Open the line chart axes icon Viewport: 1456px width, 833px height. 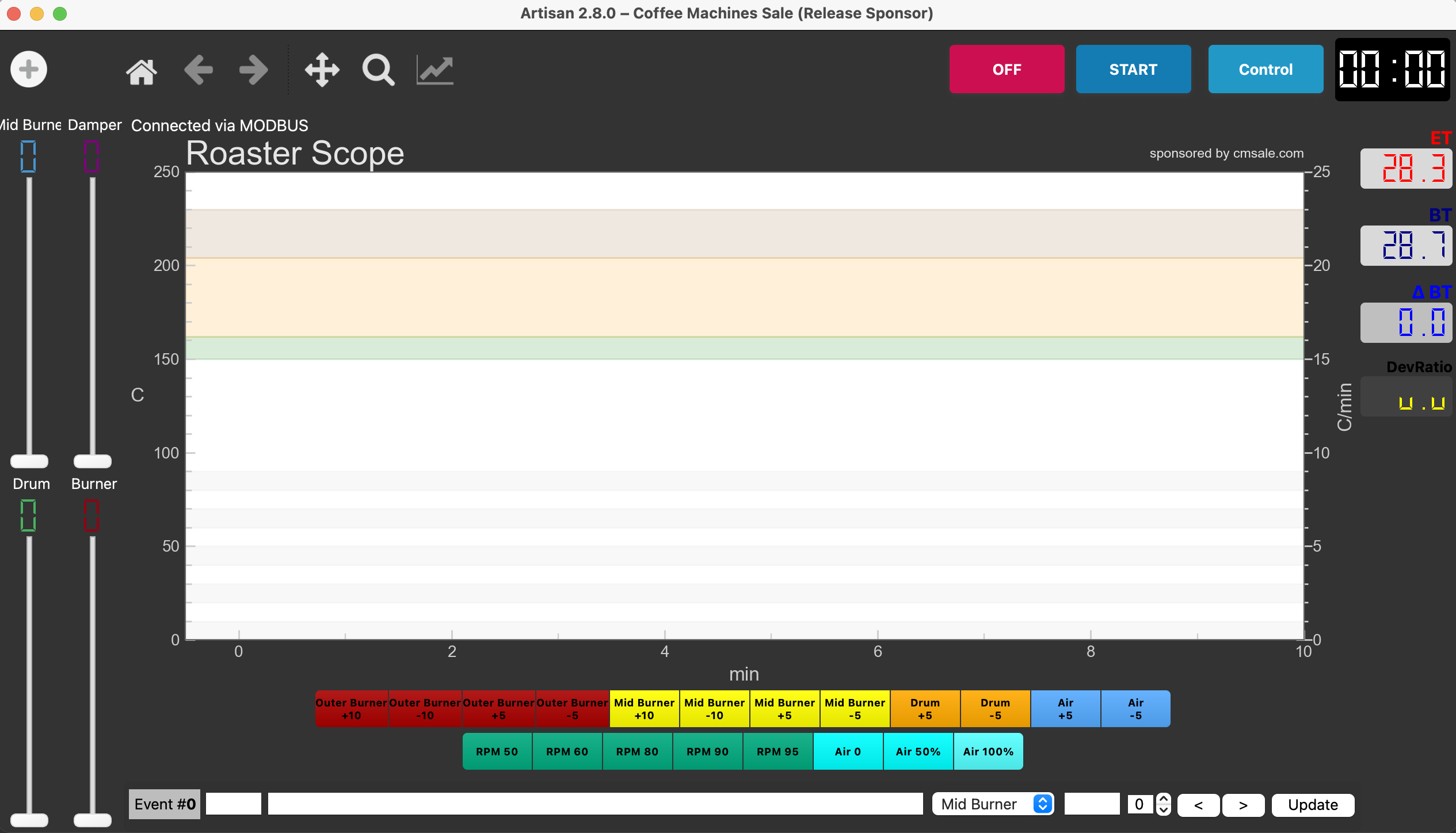tap(435, 71)
